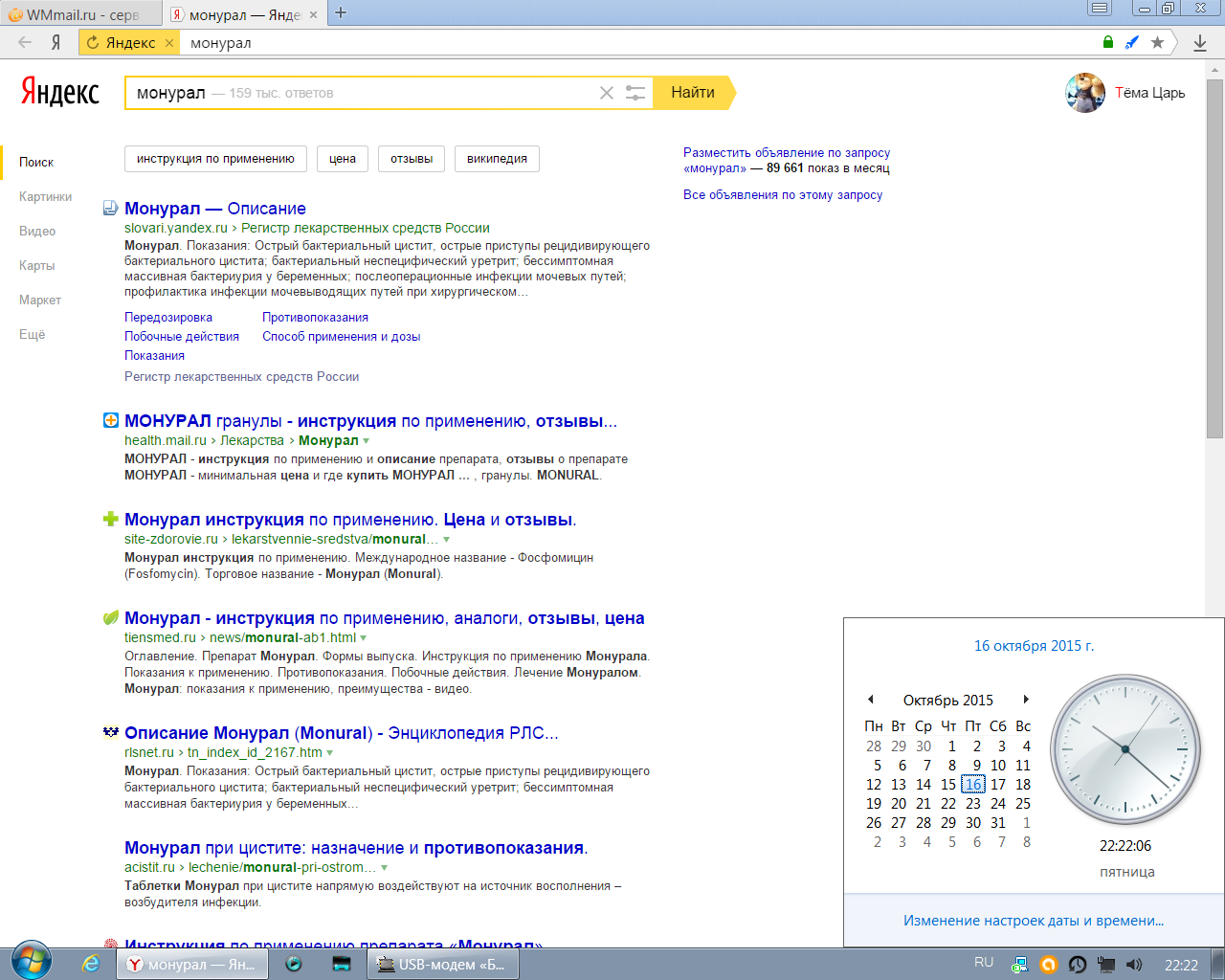Open the volume speaker tray icon
Screen dimensions: 1225x980
pyautogui.click(x=1134, y=965)
